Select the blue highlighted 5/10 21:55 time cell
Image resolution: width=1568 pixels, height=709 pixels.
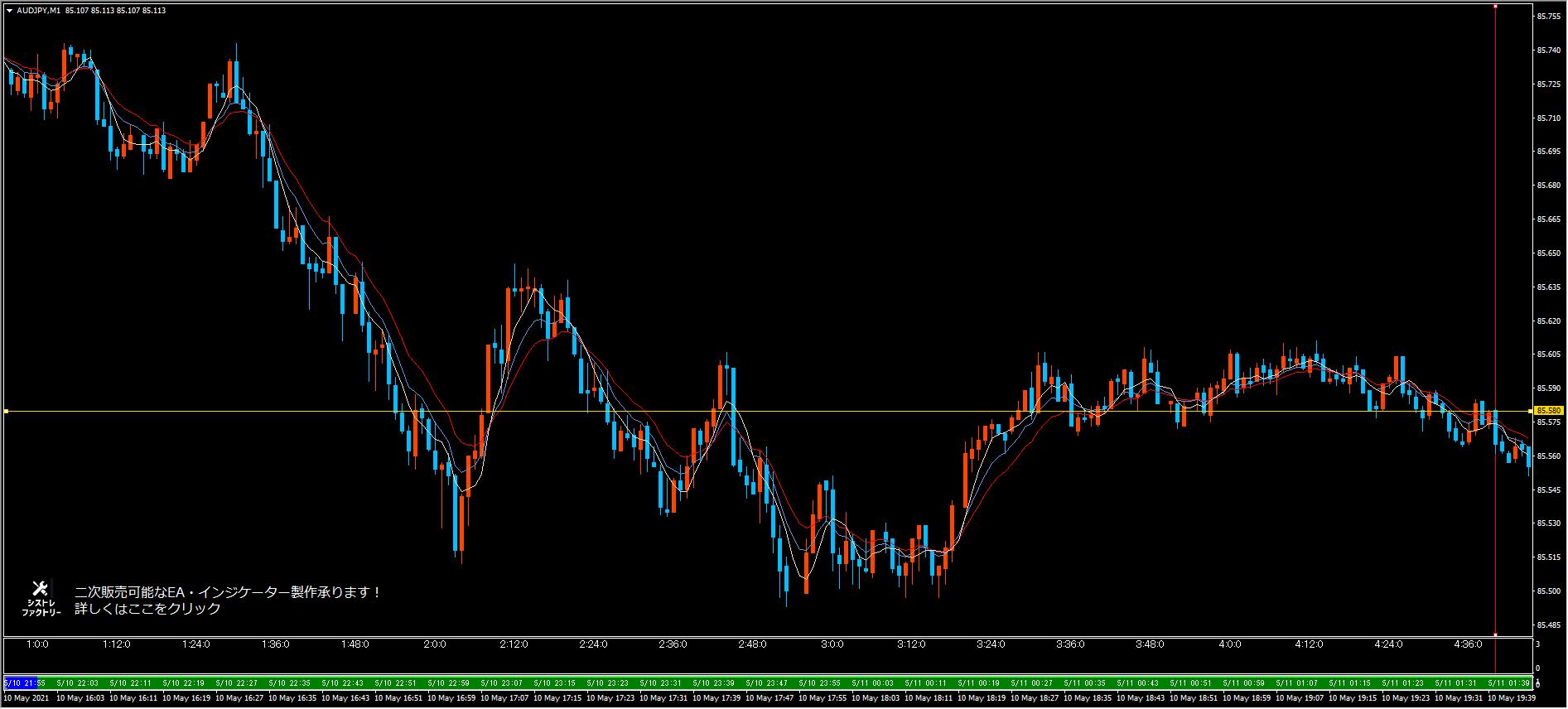[18, 683]
